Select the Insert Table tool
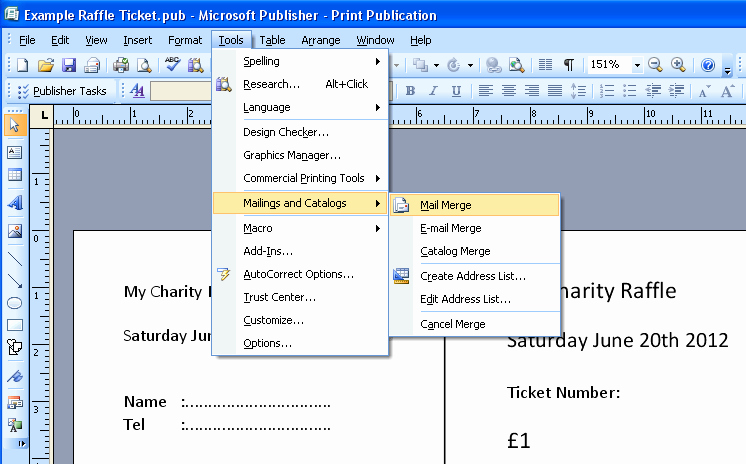The height and width of the screenshot is (464, 746). point(14,175)
